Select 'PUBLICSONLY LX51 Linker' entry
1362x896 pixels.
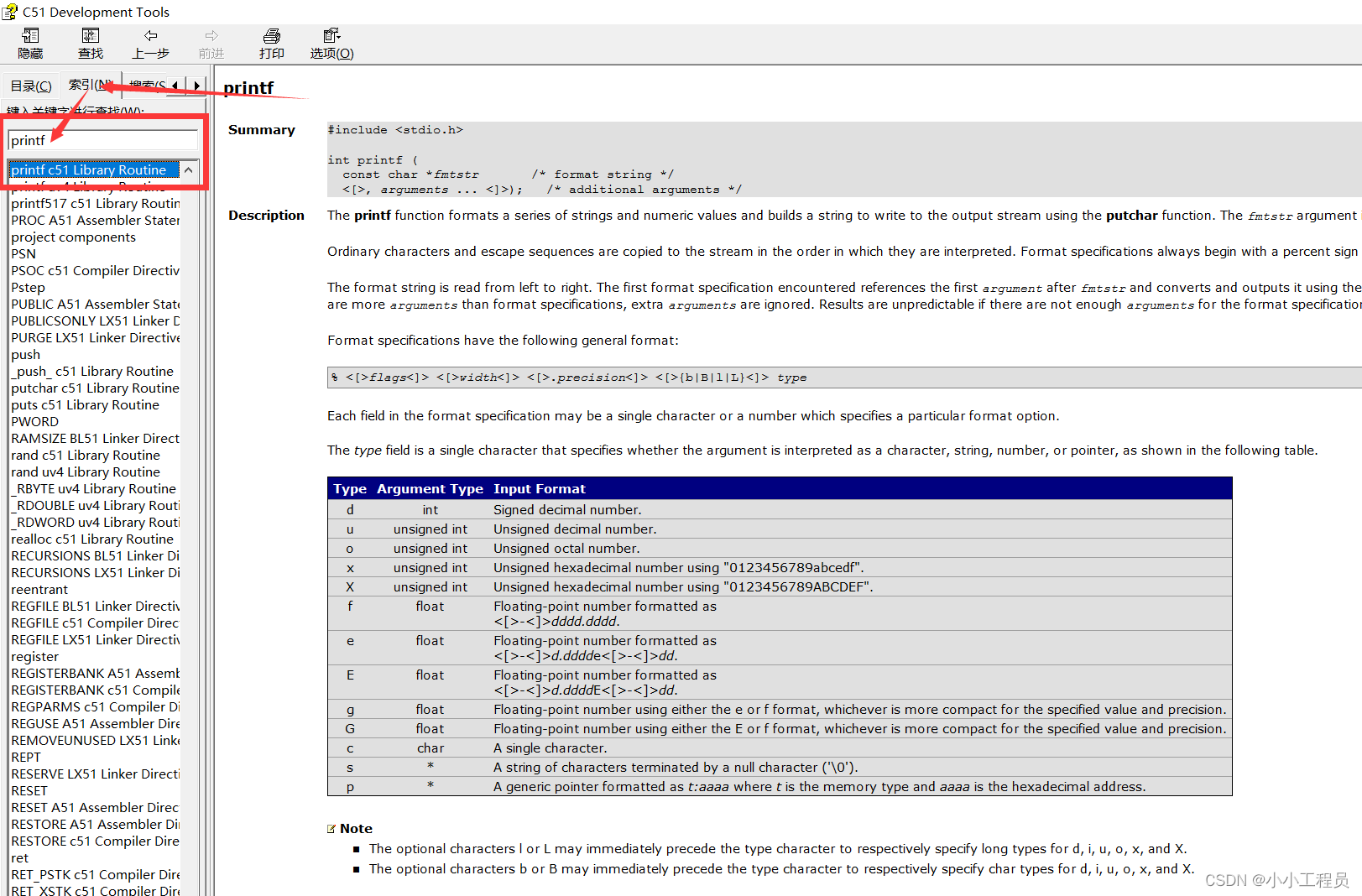click(95, 320)
